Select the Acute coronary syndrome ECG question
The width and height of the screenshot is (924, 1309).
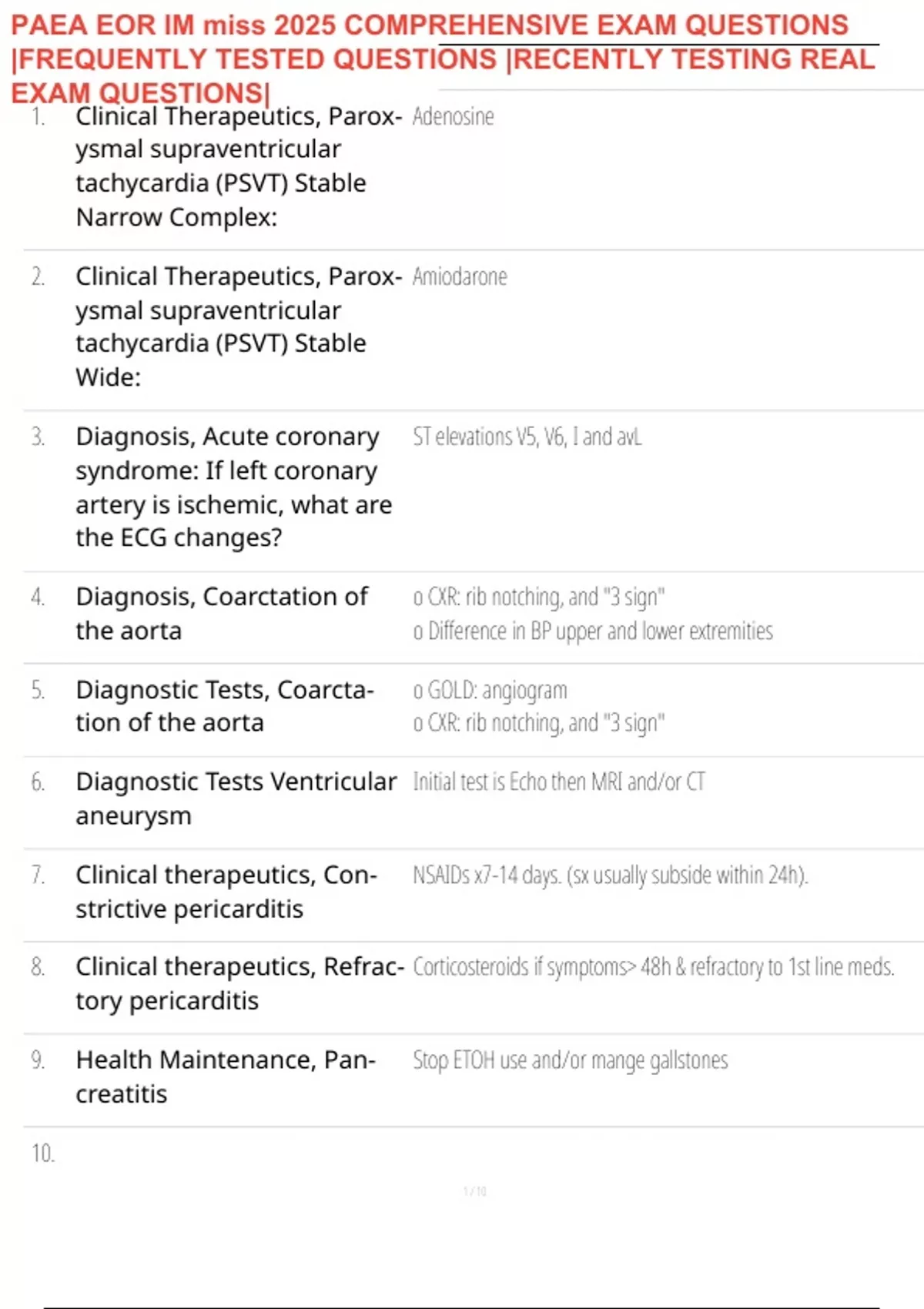pyautogui.click(x=234, y=487)
